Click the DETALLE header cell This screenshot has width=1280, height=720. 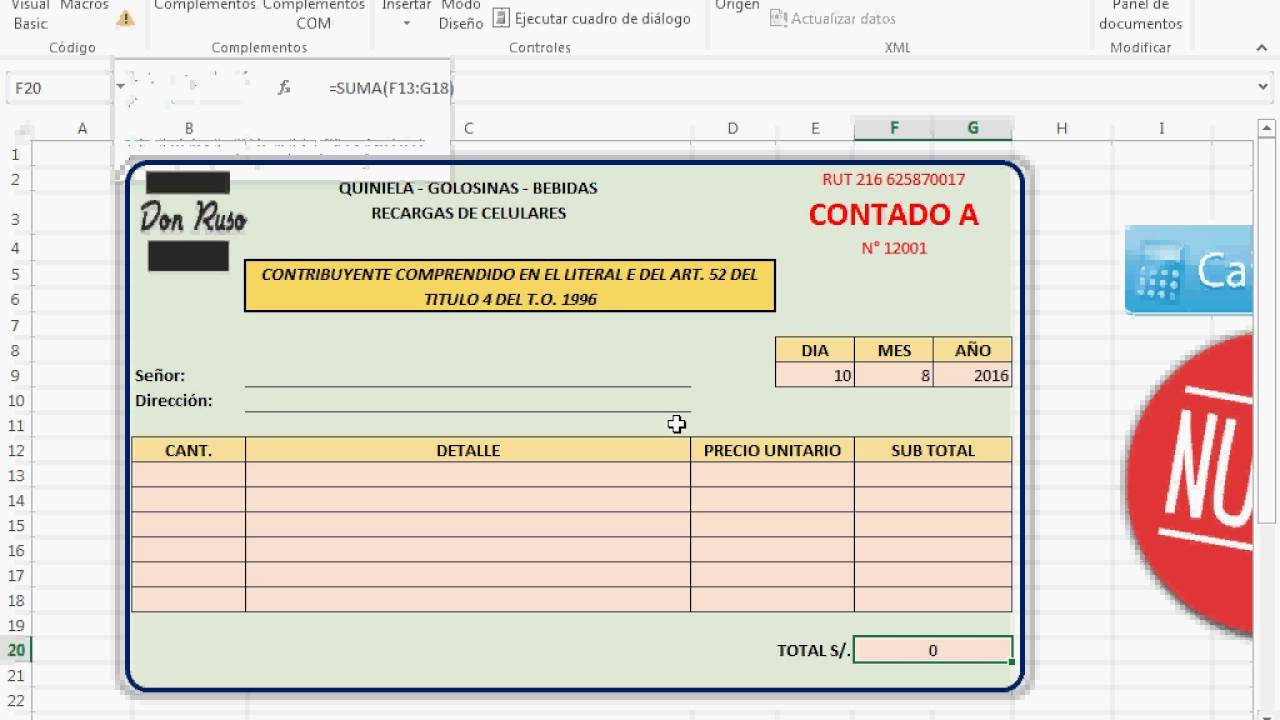[468, 450]
